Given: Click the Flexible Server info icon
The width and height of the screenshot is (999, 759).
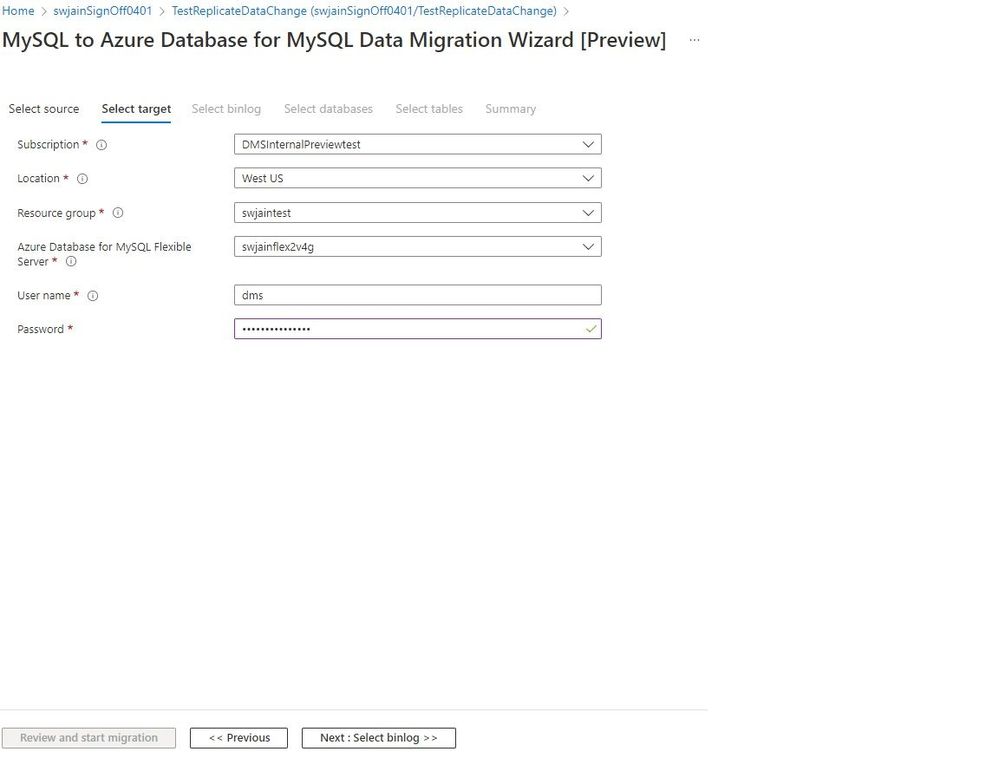Looking at the screenshot, I should click(71, 261).
